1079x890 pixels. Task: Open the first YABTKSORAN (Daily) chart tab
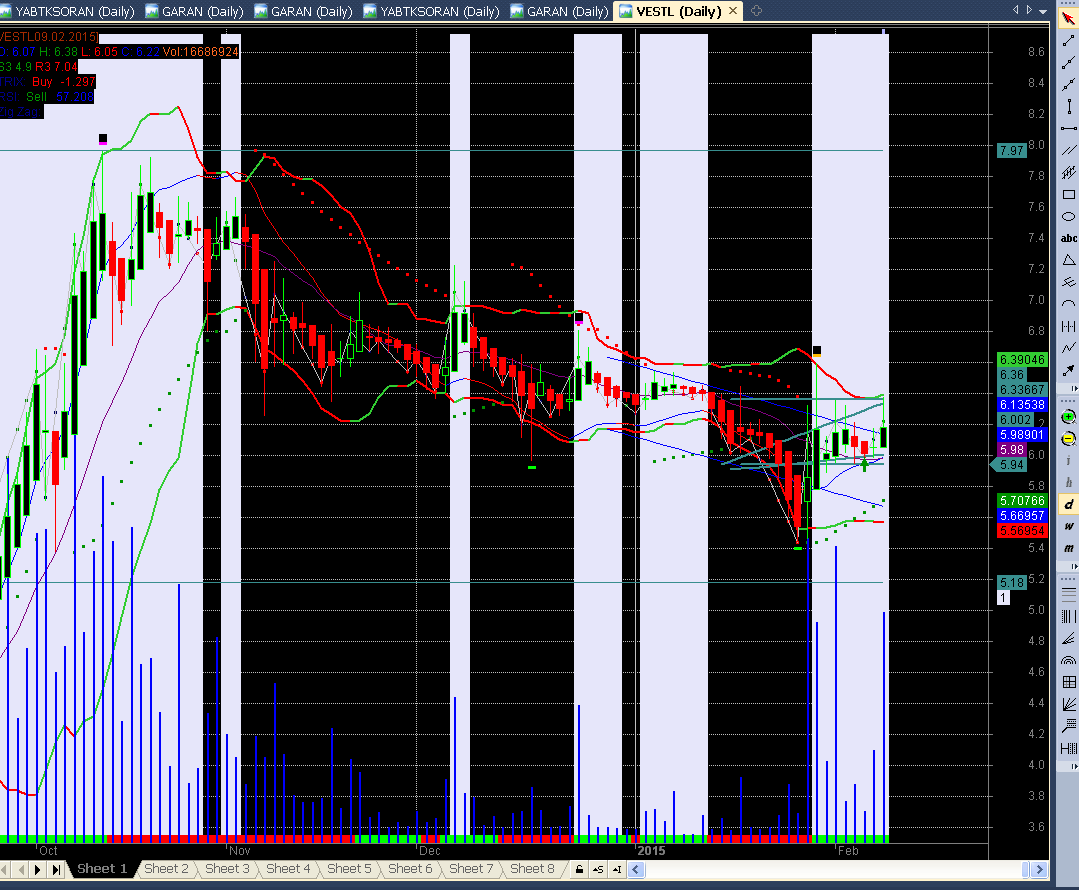point(61,11)
